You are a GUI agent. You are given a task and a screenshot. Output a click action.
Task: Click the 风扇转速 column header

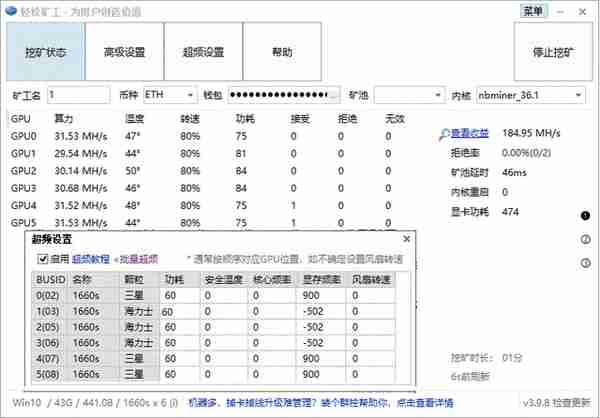pos(371,280)
